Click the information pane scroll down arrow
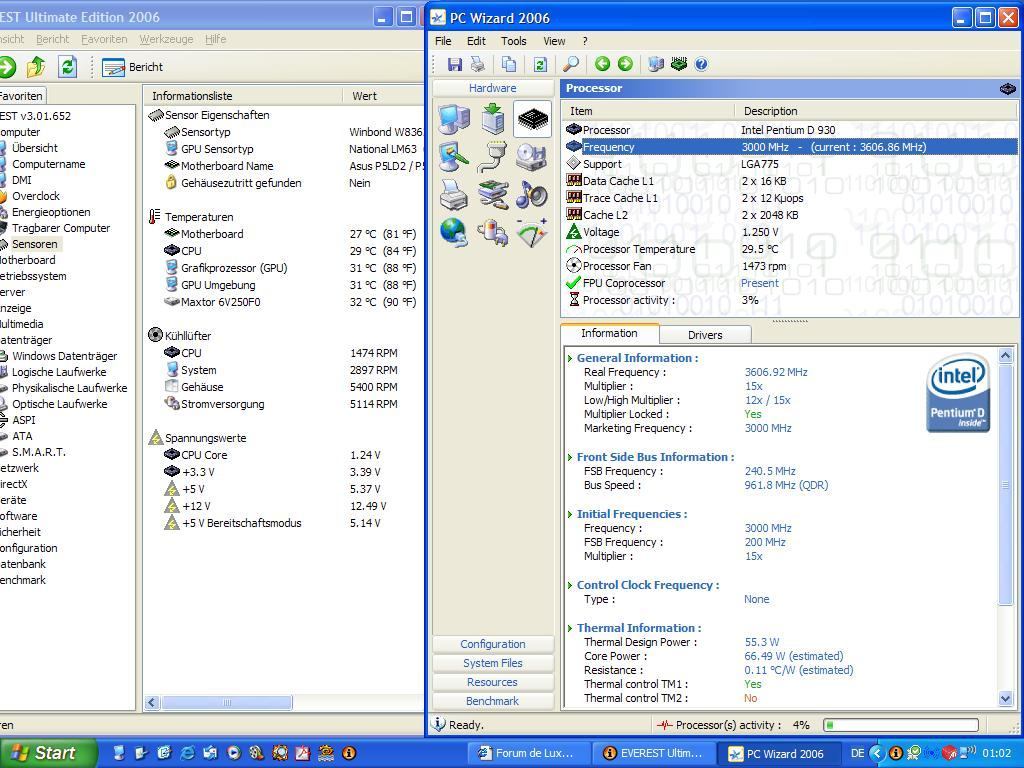Screen dimensions: 1024x768 [x=1006, y=699]
